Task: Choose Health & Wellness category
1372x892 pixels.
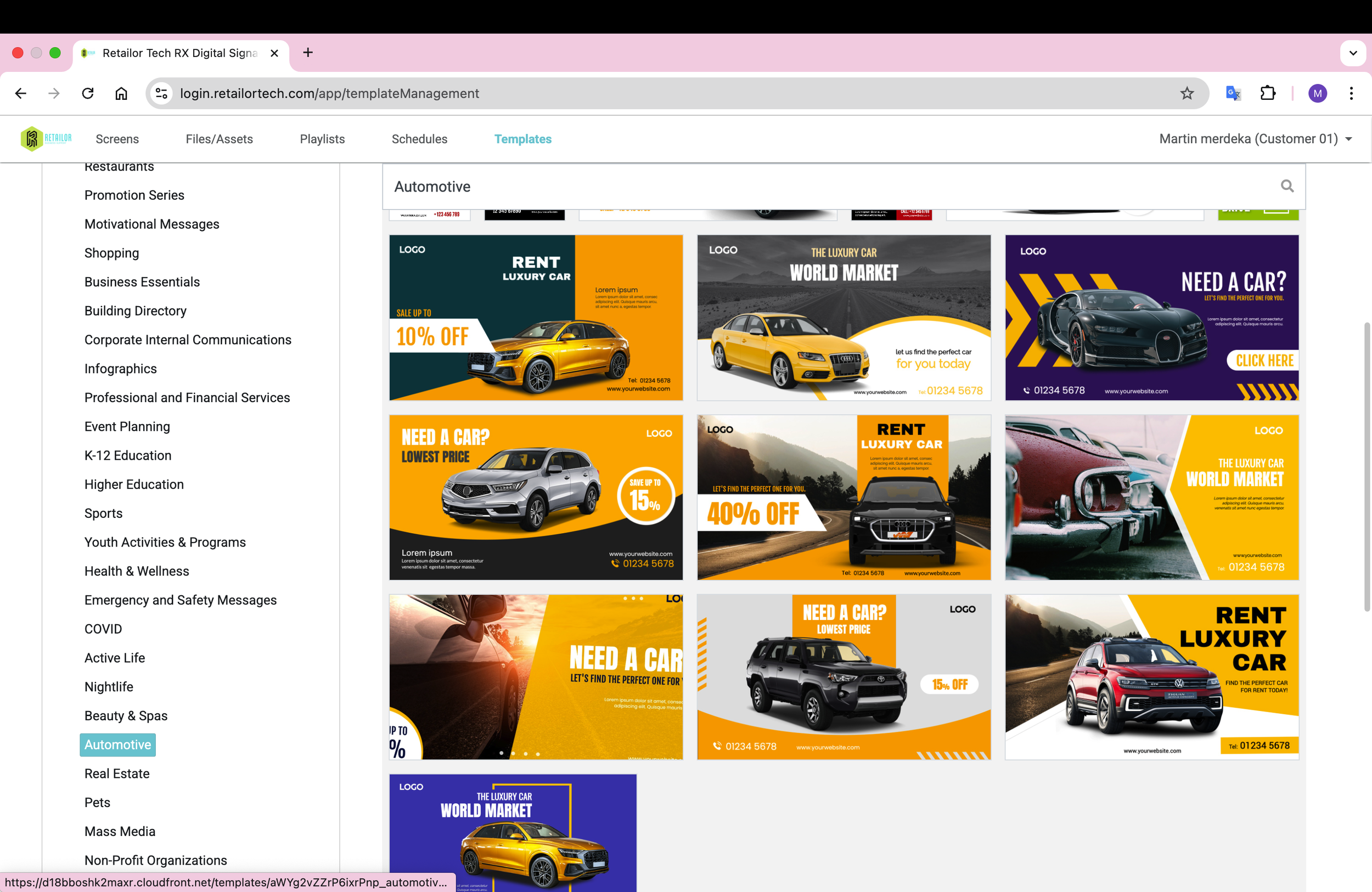Action: (x=137, y=571)
